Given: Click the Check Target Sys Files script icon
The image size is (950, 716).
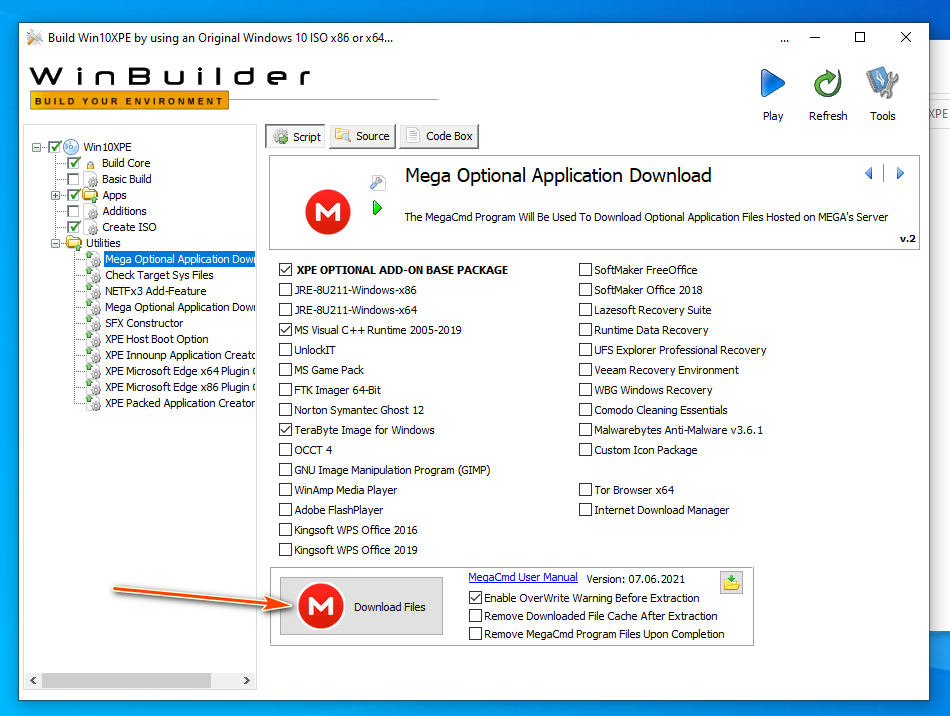Looking at the screenshot, I should click(93, 275).
